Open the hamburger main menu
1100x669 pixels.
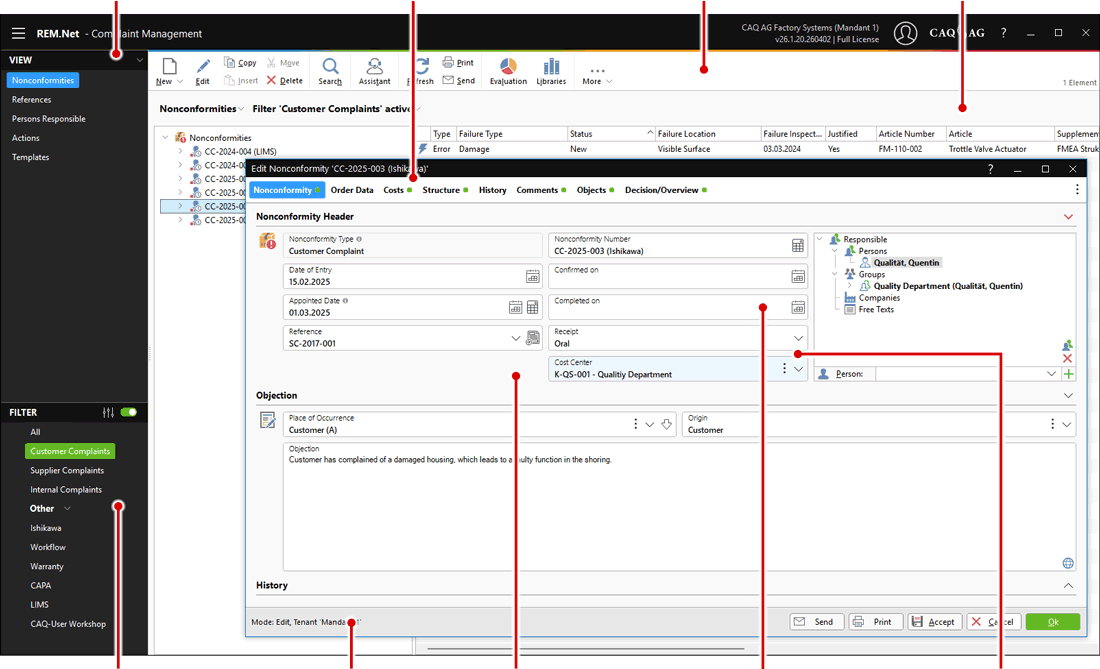coord(18,34)
